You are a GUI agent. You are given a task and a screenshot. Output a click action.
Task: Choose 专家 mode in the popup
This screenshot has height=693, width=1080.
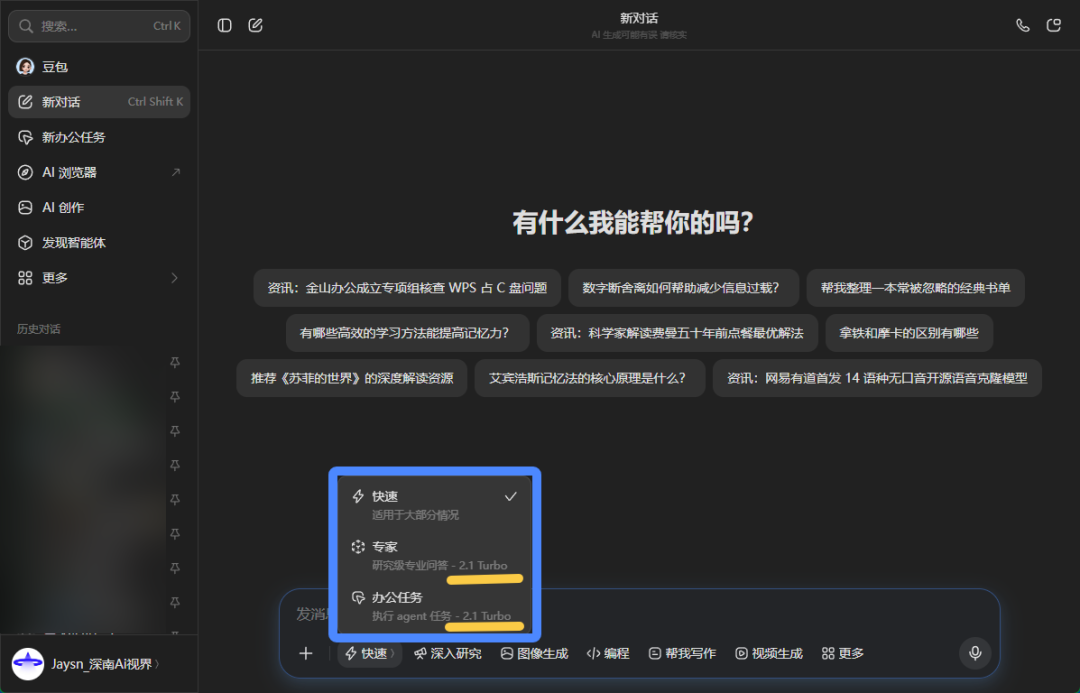point(435,555)
